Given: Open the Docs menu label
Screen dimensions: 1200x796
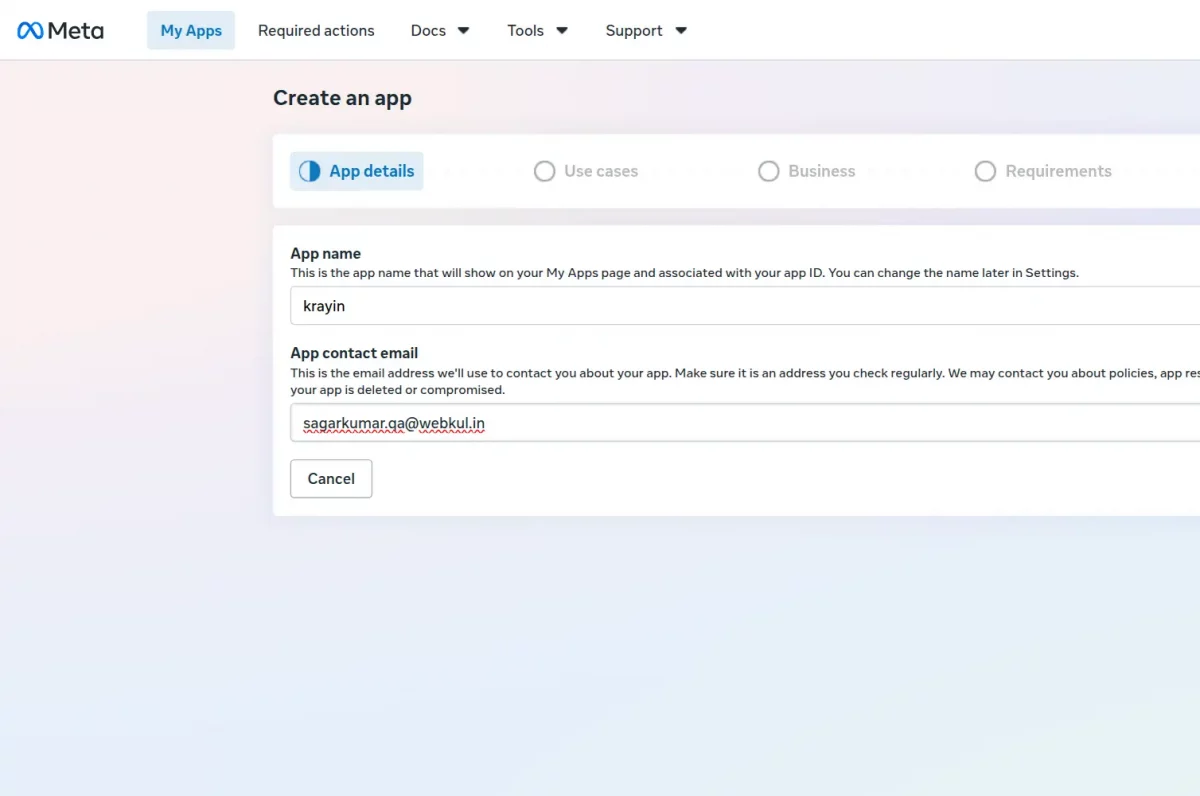Looking at the screenshot, I should click(x=428, y=31).
